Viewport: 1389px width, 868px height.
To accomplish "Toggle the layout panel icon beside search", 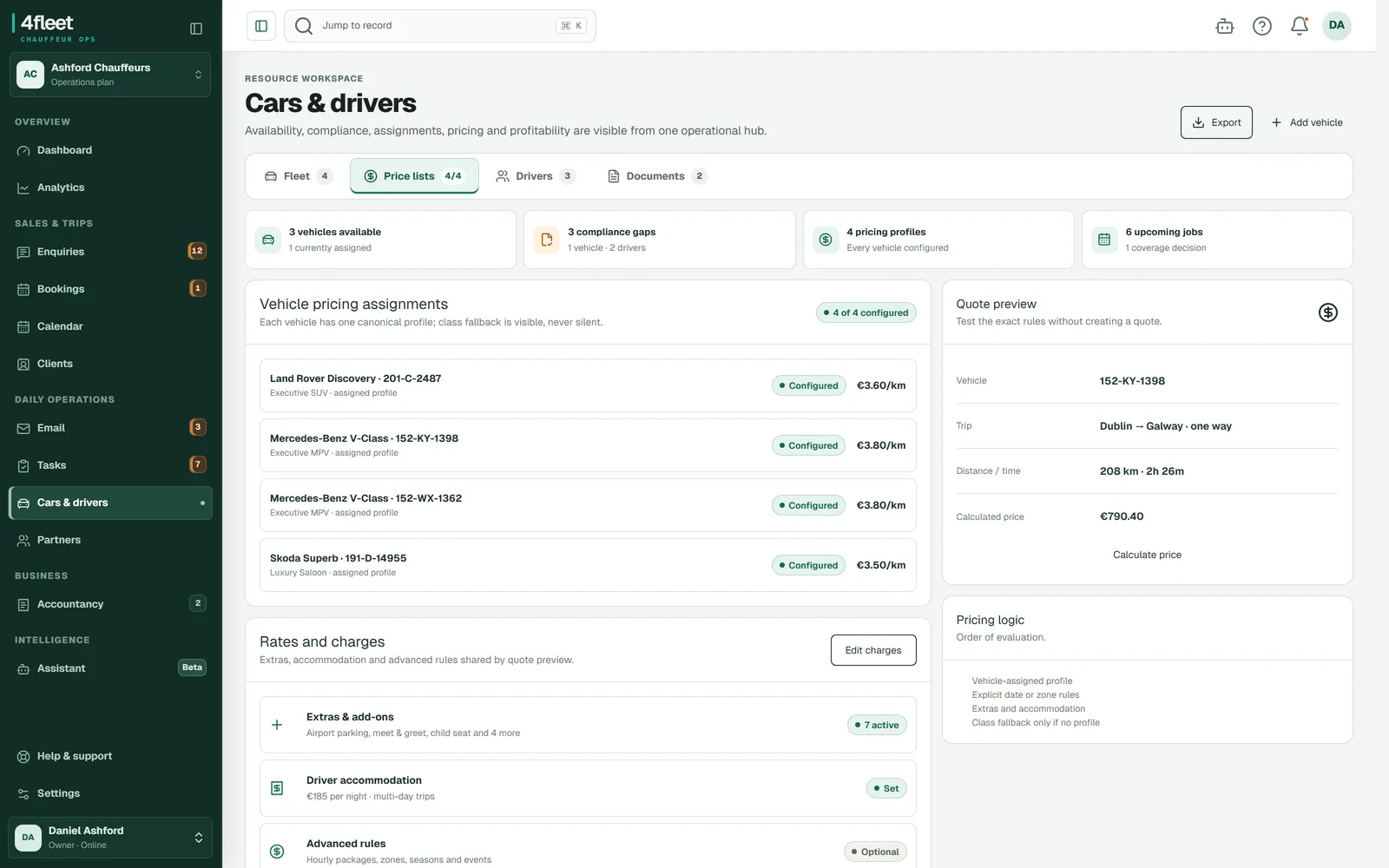I will click(261, 26).
